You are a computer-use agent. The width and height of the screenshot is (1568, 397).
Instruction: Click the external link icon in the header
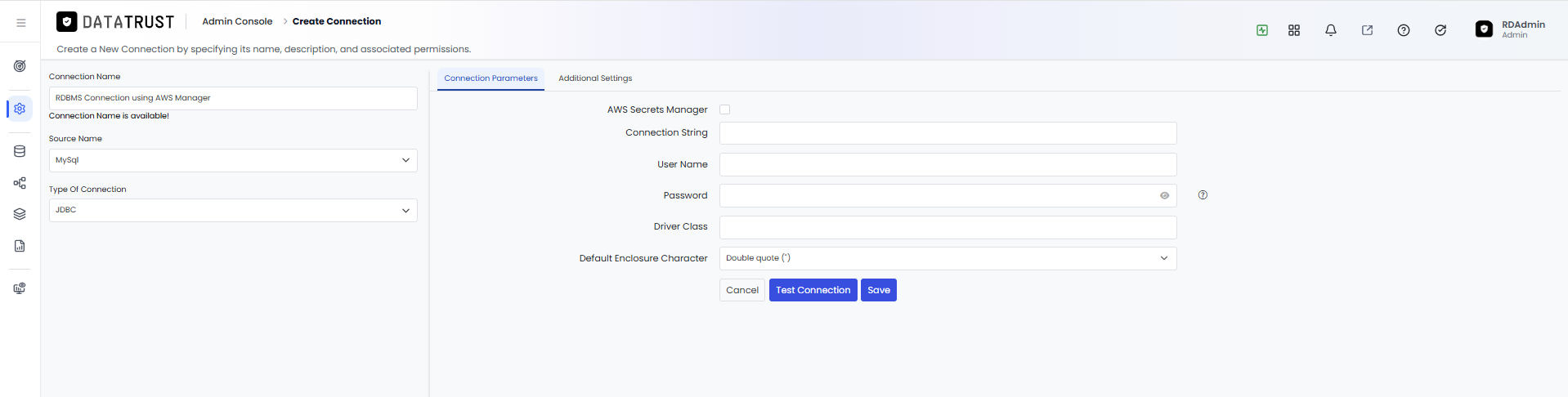1367,30
